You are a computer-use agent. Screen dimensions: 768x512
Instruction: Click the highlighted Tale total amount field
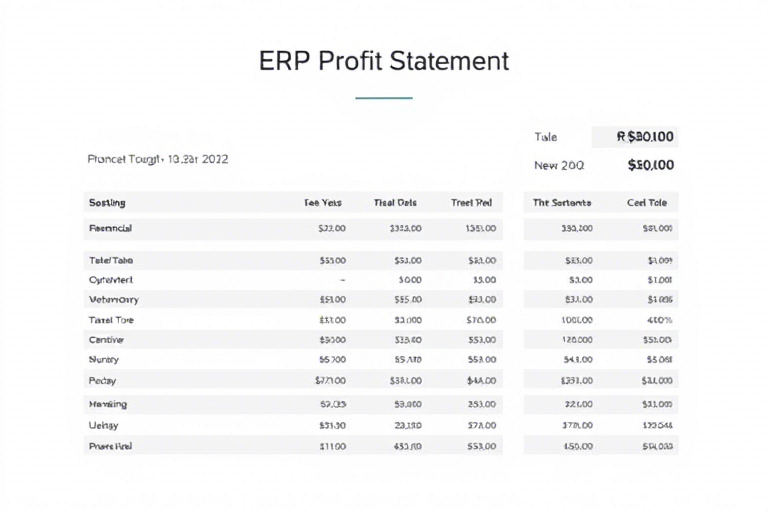point(635,137)
